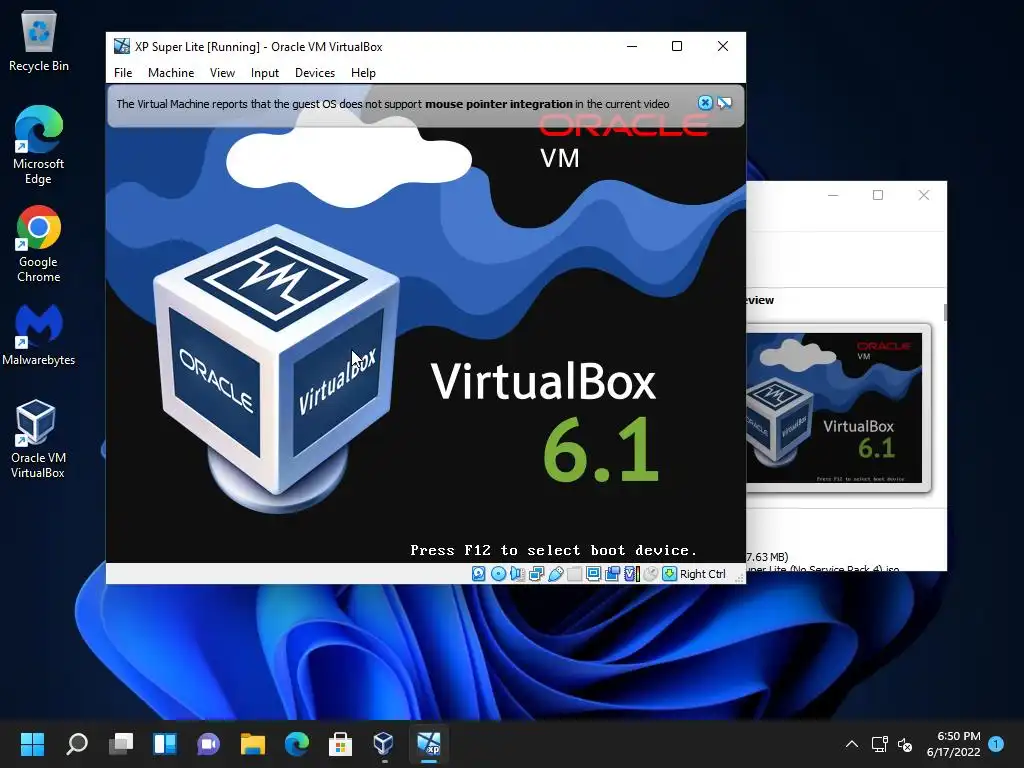This screenshot has height=768, width=1024.
Task: Open the Input menu
Action: 264,72
